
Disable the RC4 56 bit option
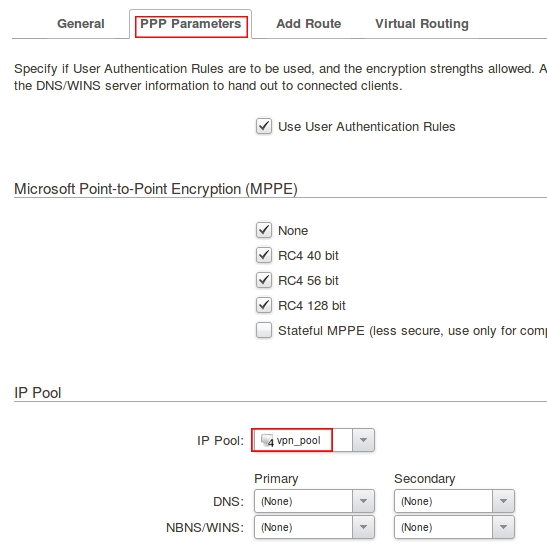pos(264,280)
